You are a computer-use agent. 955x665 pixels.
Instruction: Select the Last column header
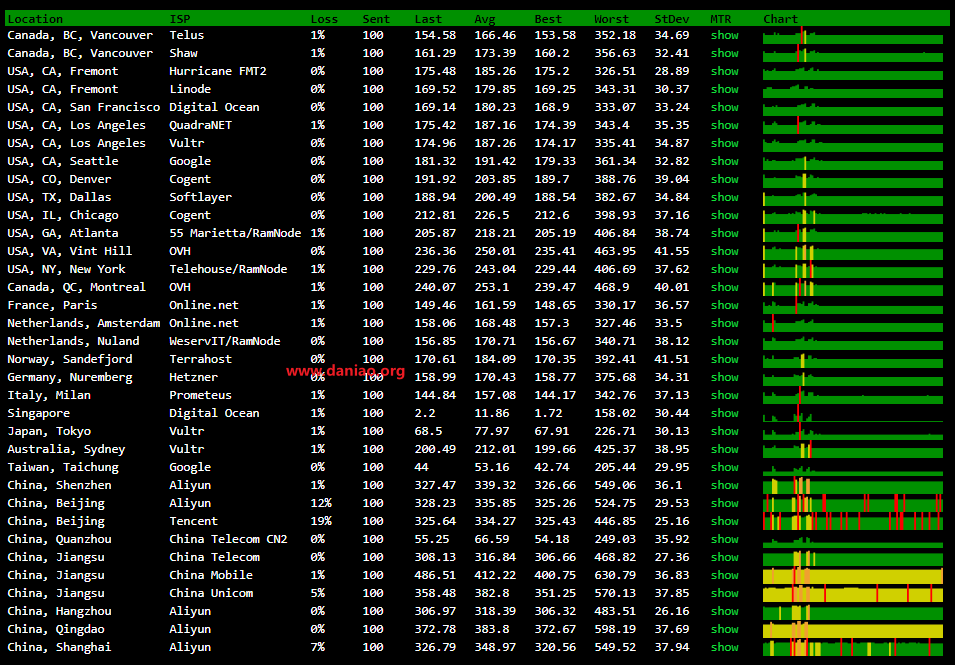click(428, 19)
